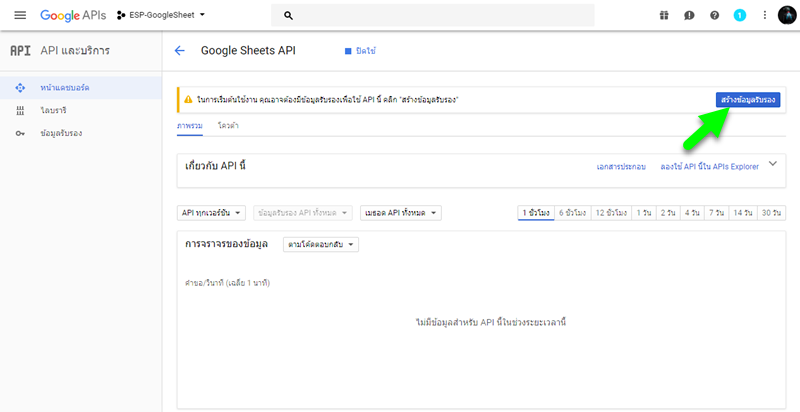The height and width of the screenshot is (412, 800).
Task: Select the 6 ชั่วโมง time range
Action: pyautogui.click(x=573, y=213)
